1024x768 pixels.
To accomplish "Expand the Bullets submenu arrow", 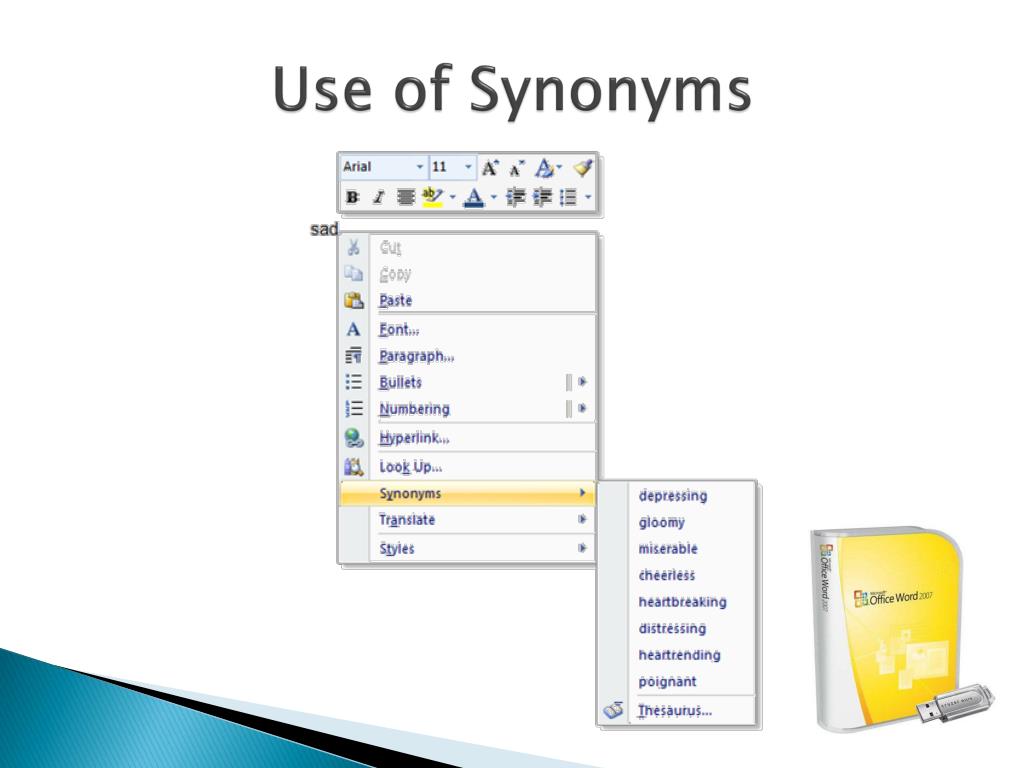I will [x=582, y=381].
